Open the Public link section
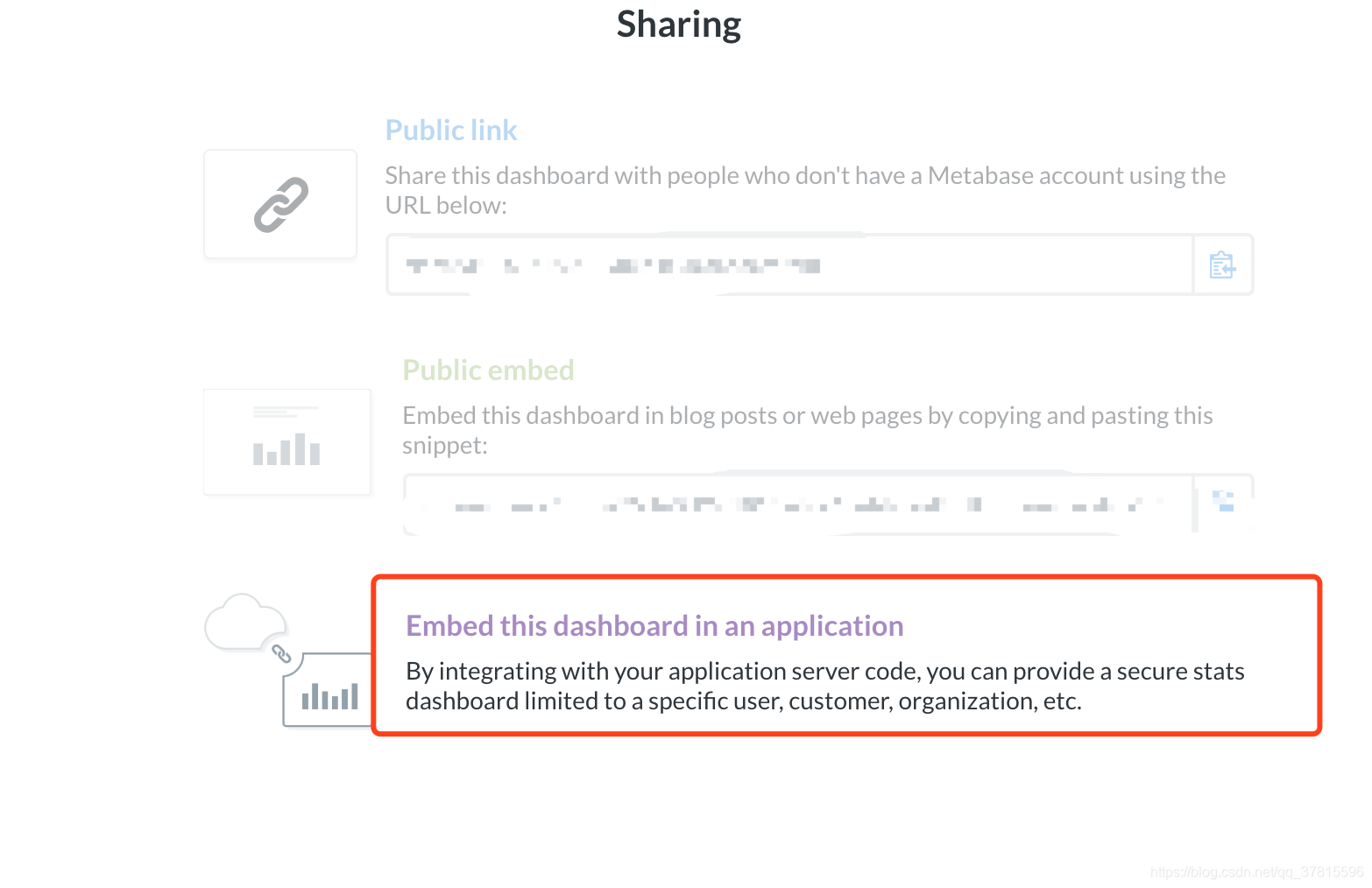 (450, 129)
